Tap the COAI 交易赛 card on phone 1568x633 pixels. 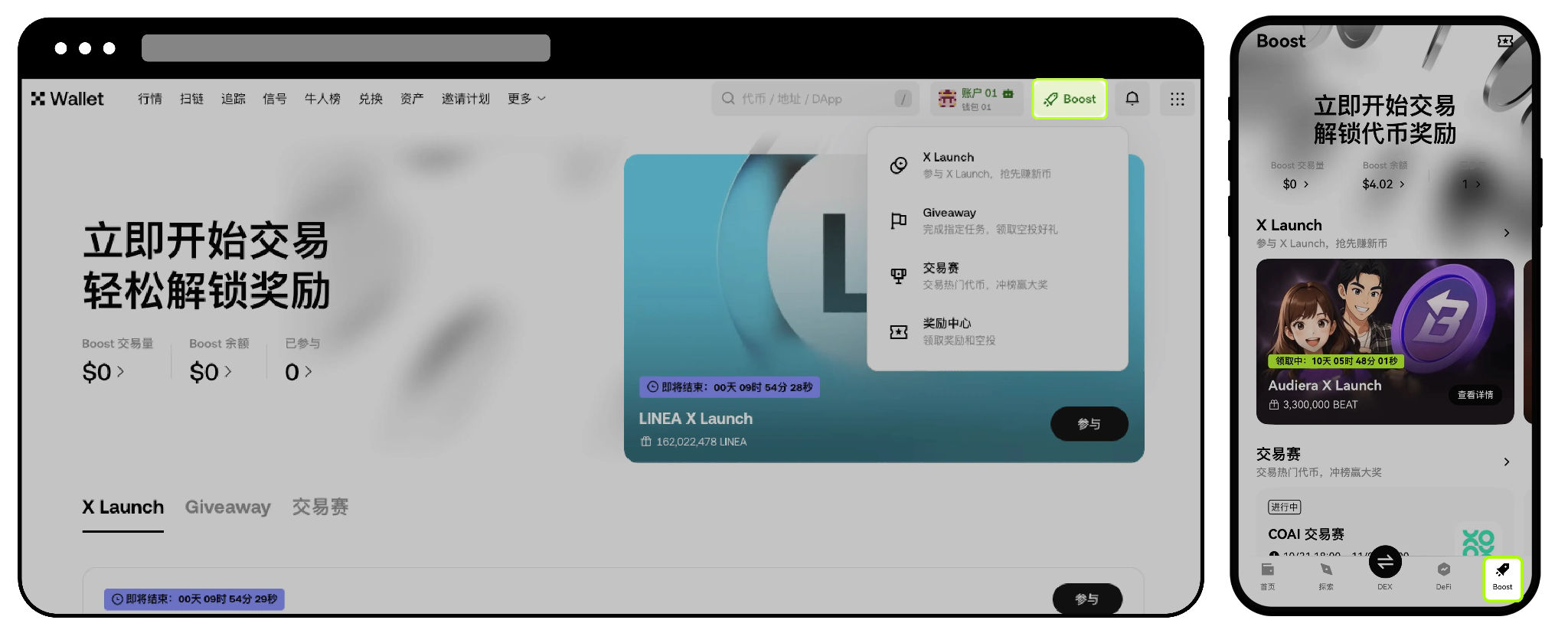[1384, 524]
